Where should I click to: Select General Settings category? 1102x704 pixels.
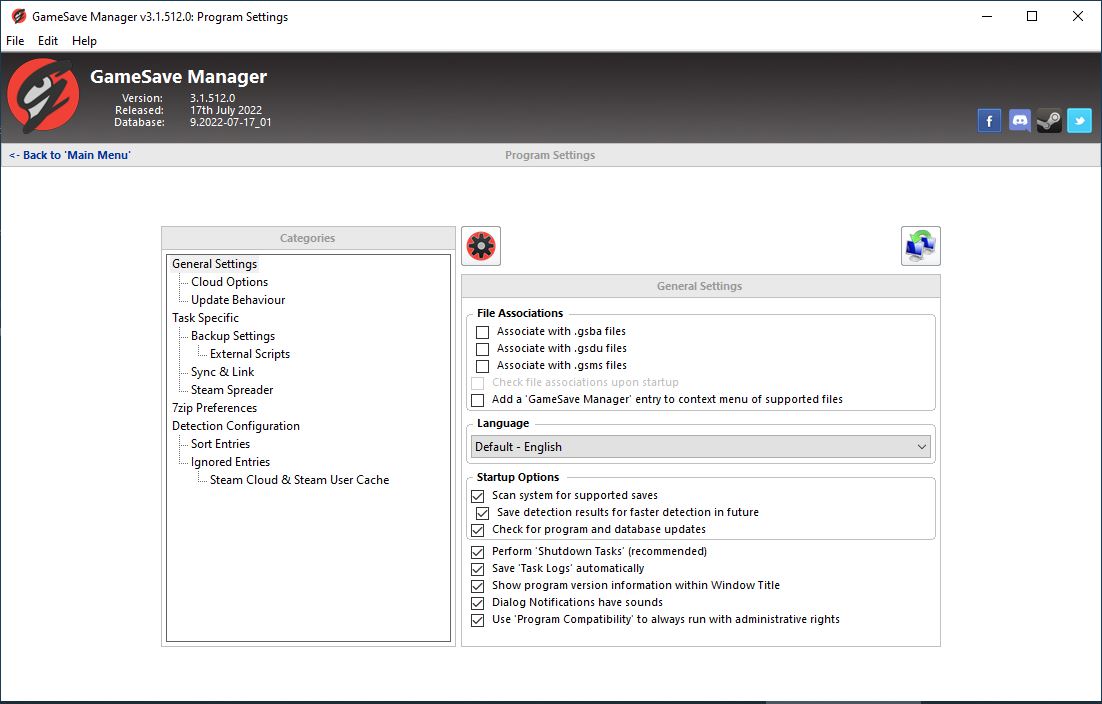click(214, 264)
